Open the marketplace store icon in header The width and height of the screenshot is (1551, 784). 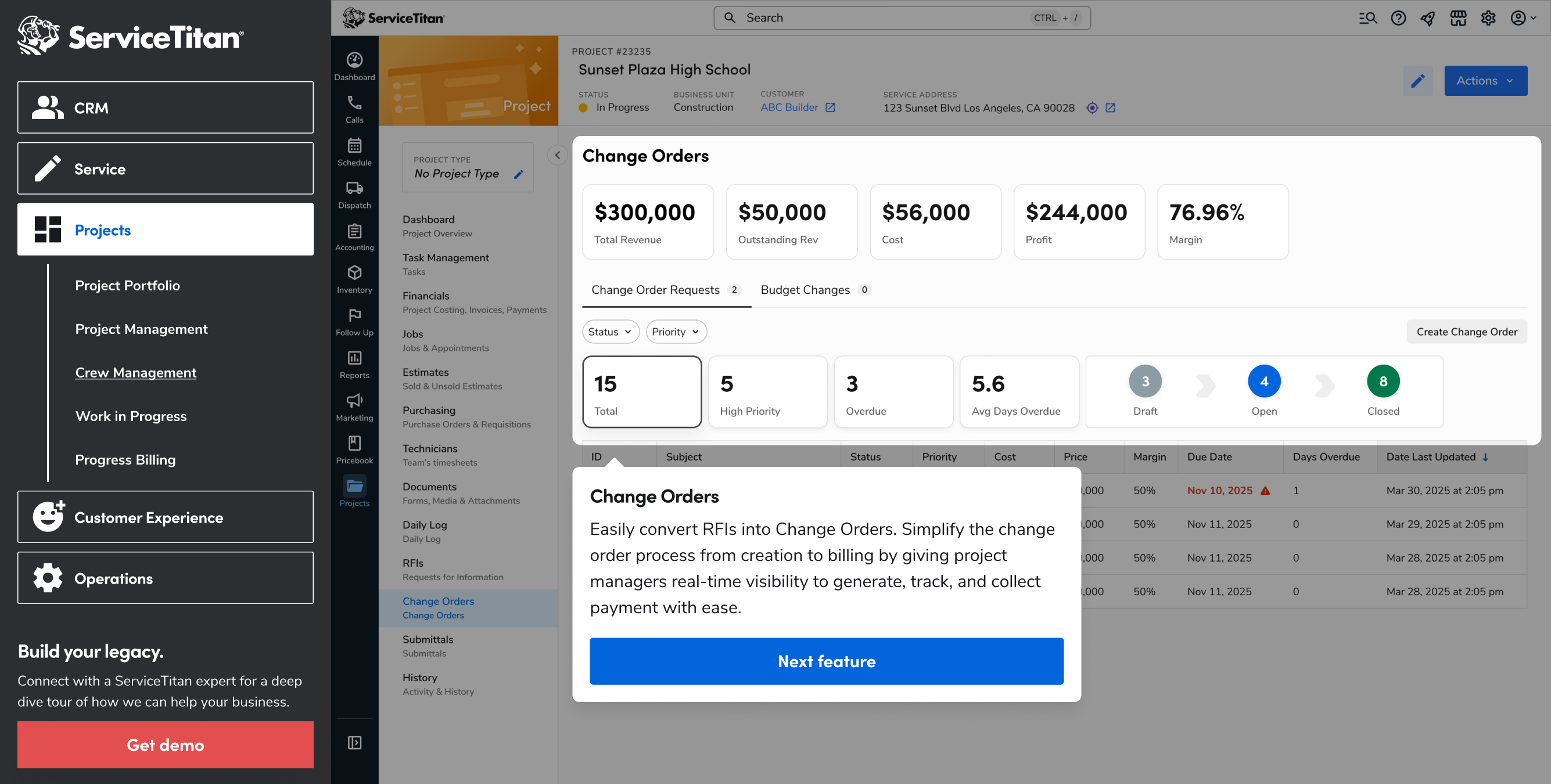coord(1457,18)
